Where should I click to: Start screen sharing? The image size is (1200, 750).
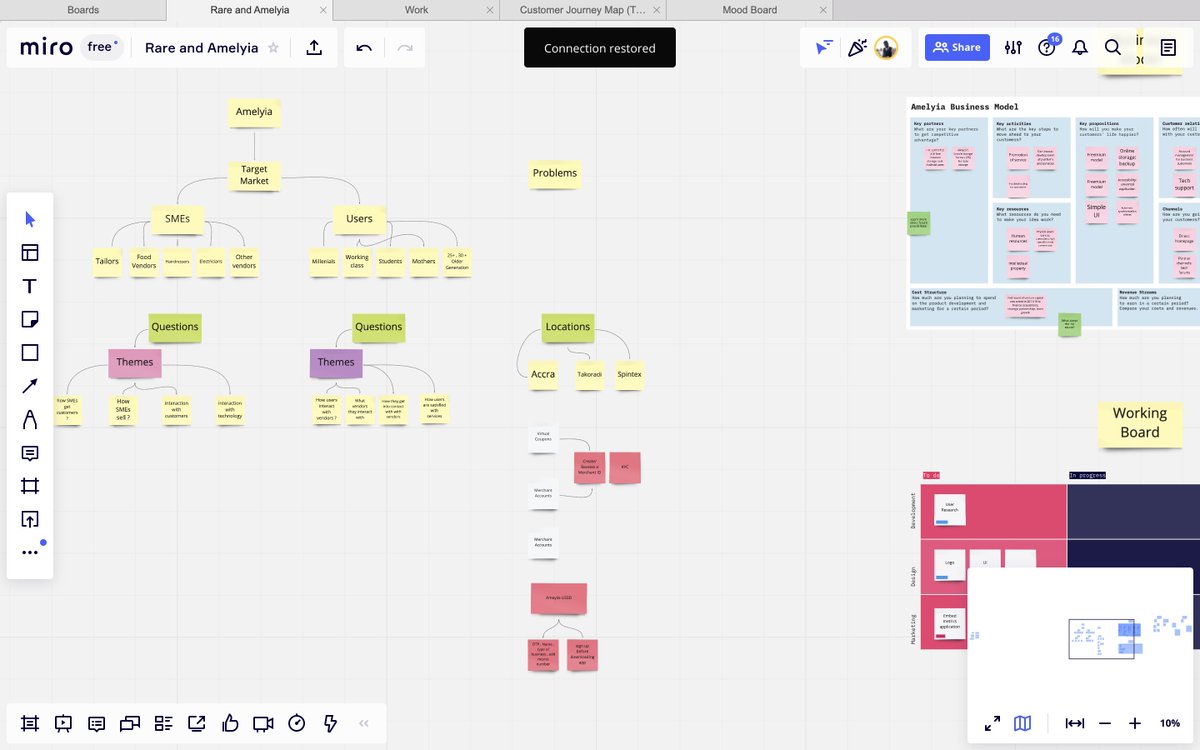click(x=197, y=723)
